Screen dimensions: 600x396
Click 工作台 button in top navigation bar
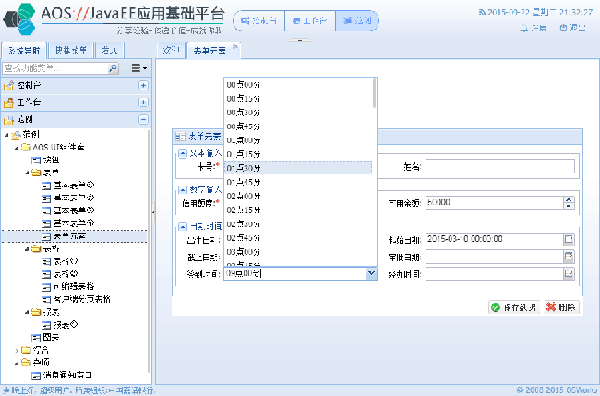(310, 21)
